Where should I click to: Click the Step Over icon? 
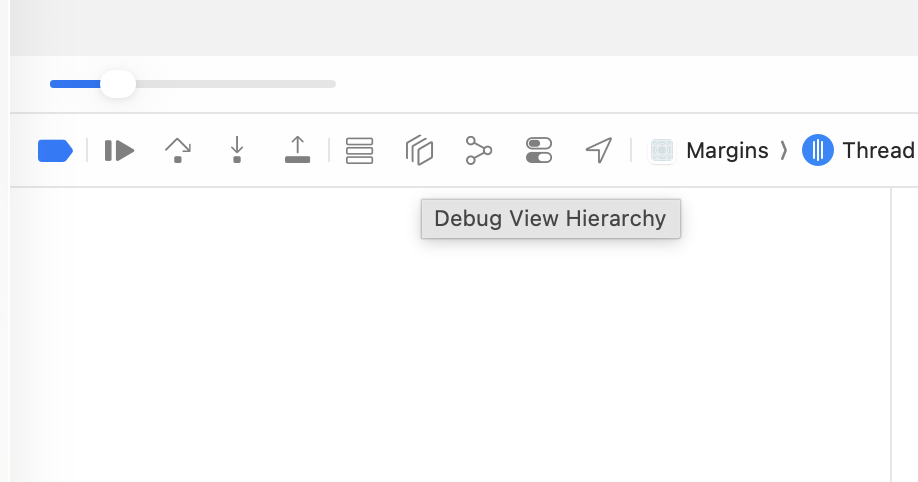pyautogui.click(x=177, y=151)
